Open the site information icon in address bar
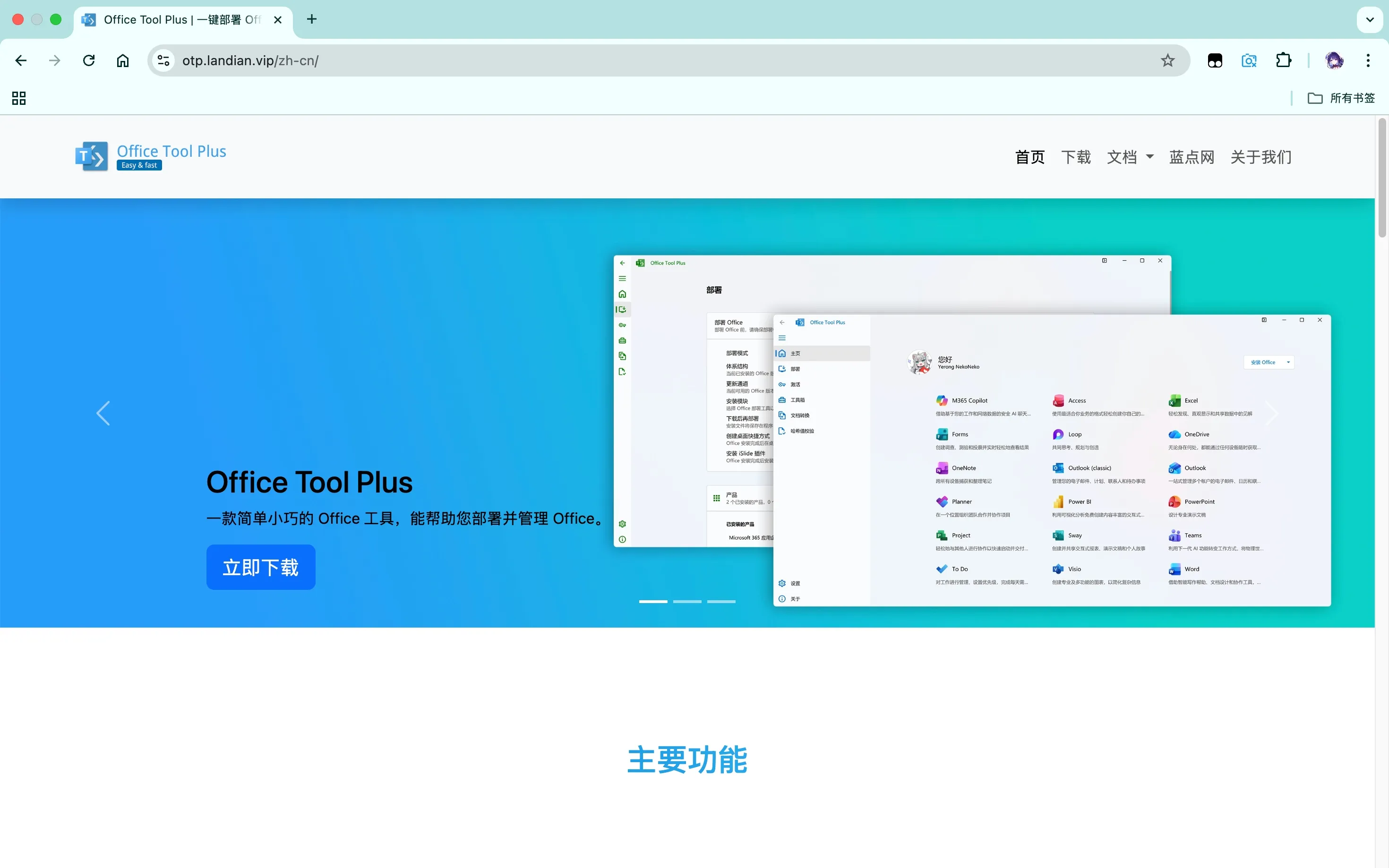 (x=163, y=61)
